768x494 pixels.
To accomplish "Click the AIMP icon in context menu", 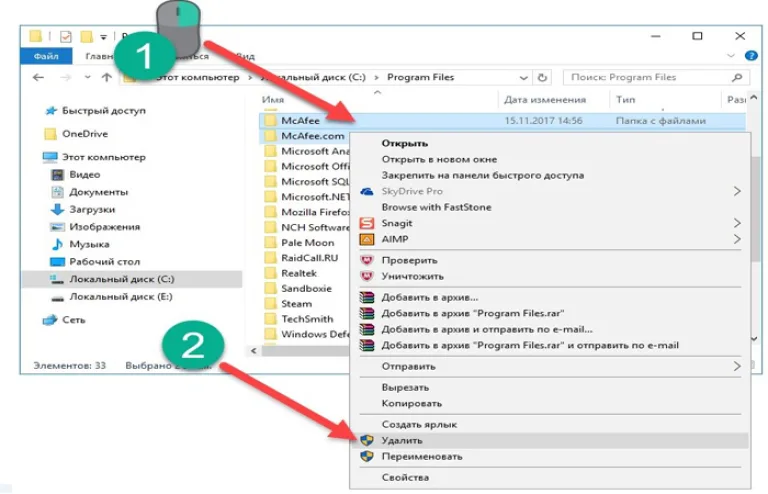I will point(367,239).
